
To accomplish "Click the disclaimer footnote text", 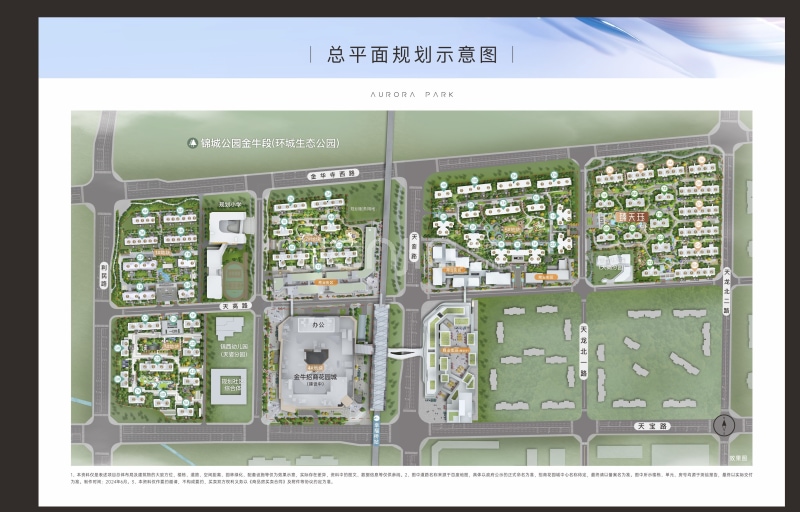I will pos(411,478).
